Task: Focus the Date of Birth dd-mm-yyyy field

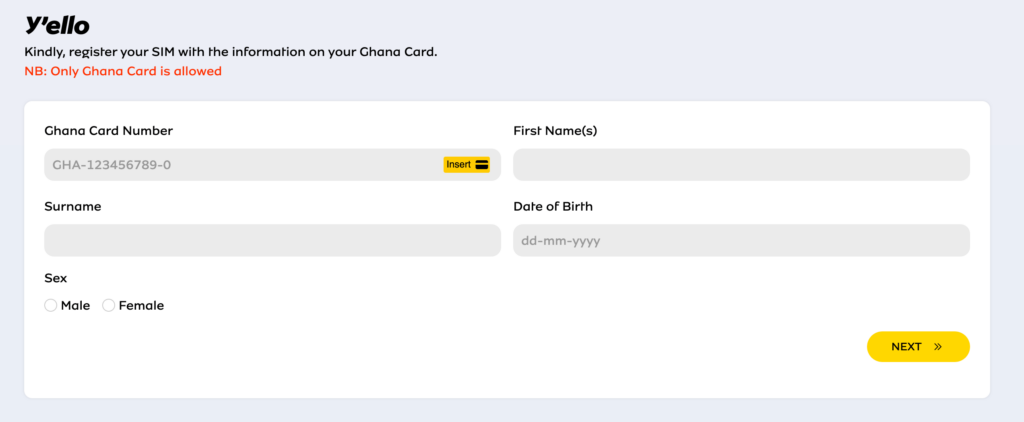Action: coord(741,240)
